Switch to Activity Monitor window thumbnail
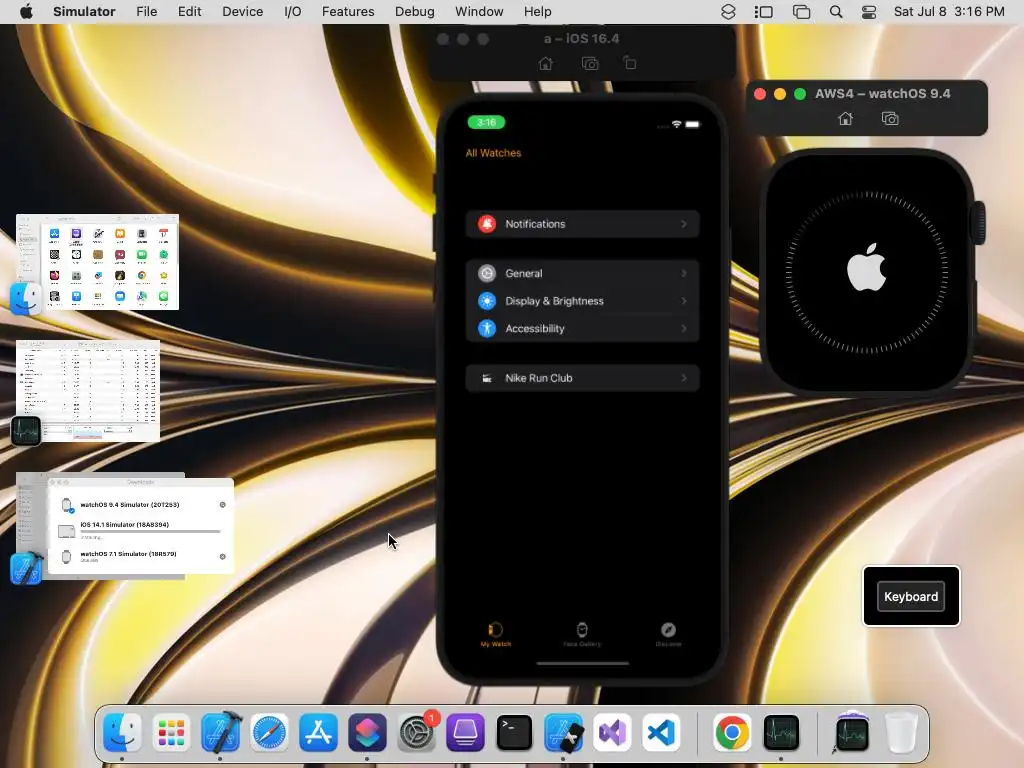1024x768 pixels. 88,391
